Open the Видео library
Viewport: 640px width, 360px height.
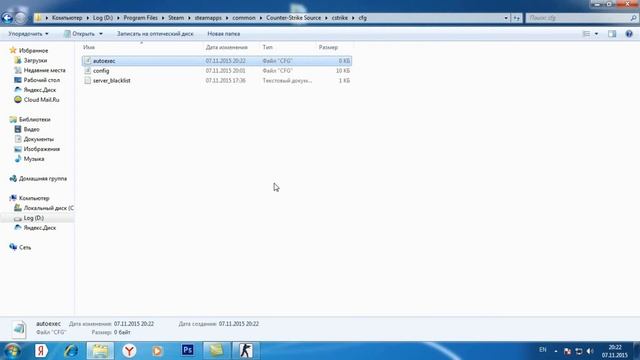coord(31,129)
